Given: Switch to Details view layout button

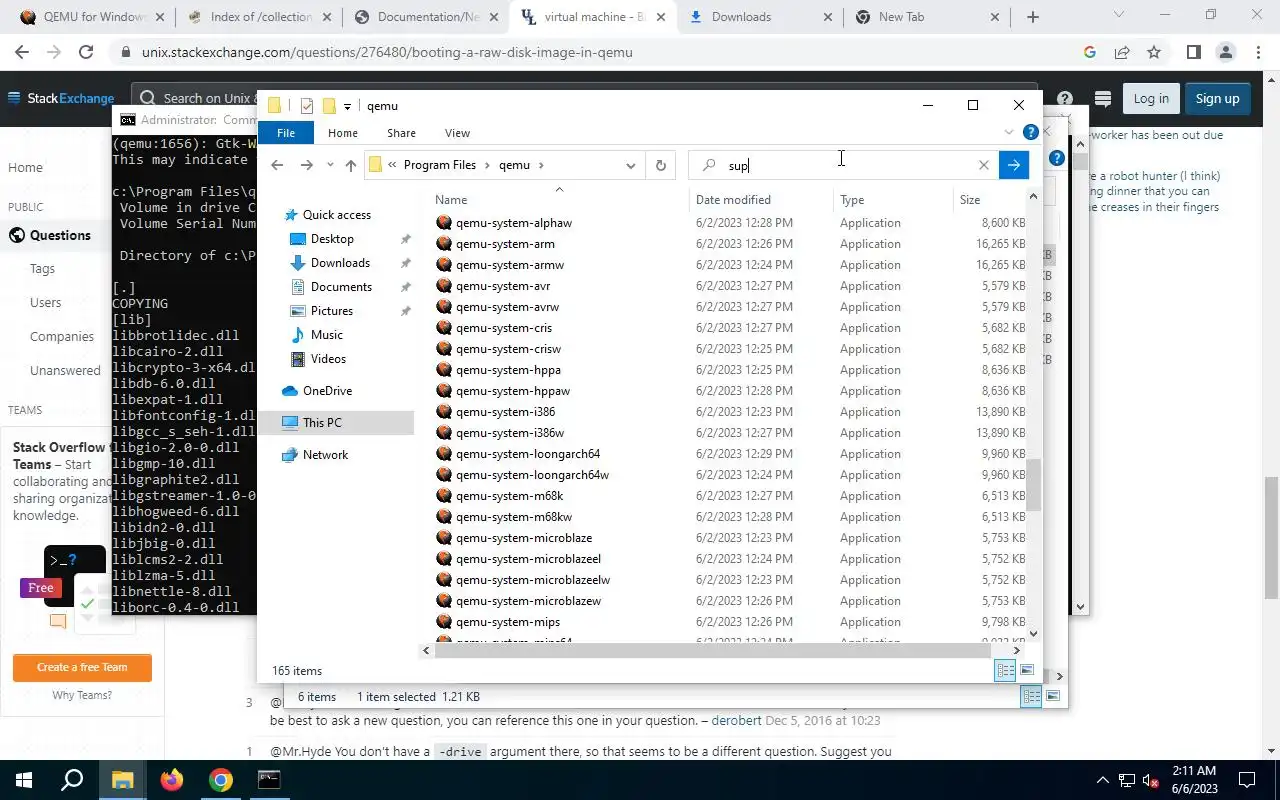Looking at the screenshot, I should coord(1006,671).
